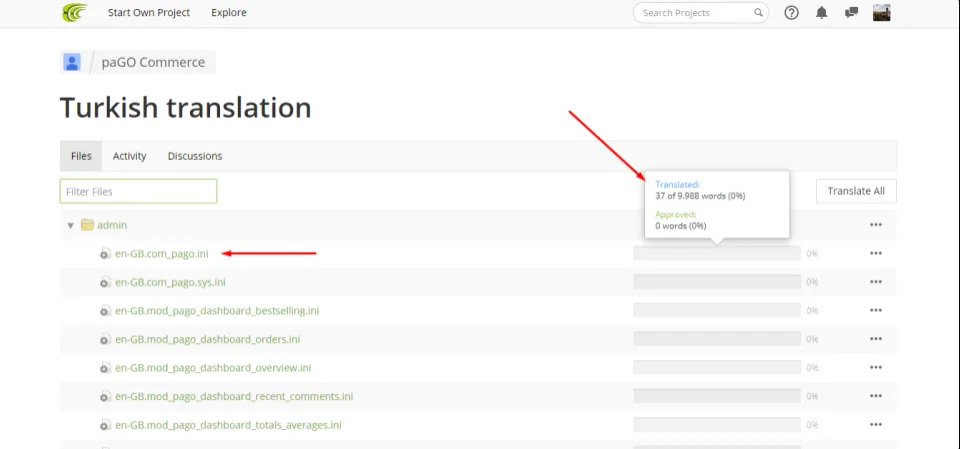Focus the Search Projects field
The width and height of the screenshot is (960, 449).
tap(701, 12)
